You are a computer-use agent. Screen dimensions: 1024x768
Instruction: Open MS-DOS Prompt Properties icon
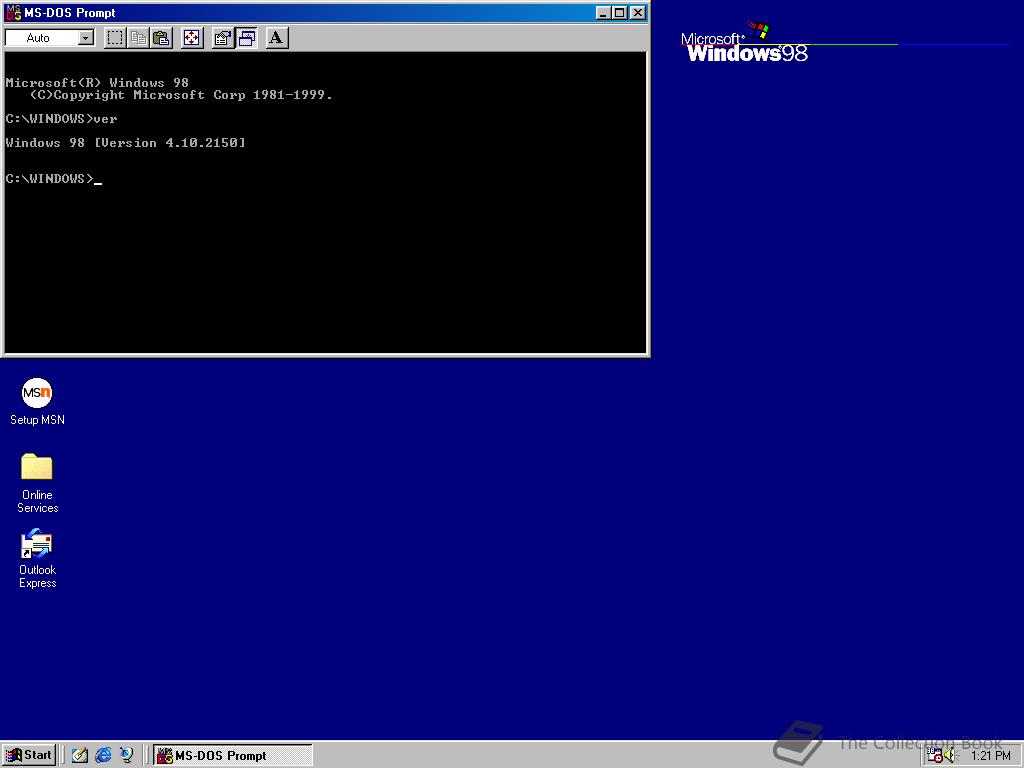pos(223,38)
